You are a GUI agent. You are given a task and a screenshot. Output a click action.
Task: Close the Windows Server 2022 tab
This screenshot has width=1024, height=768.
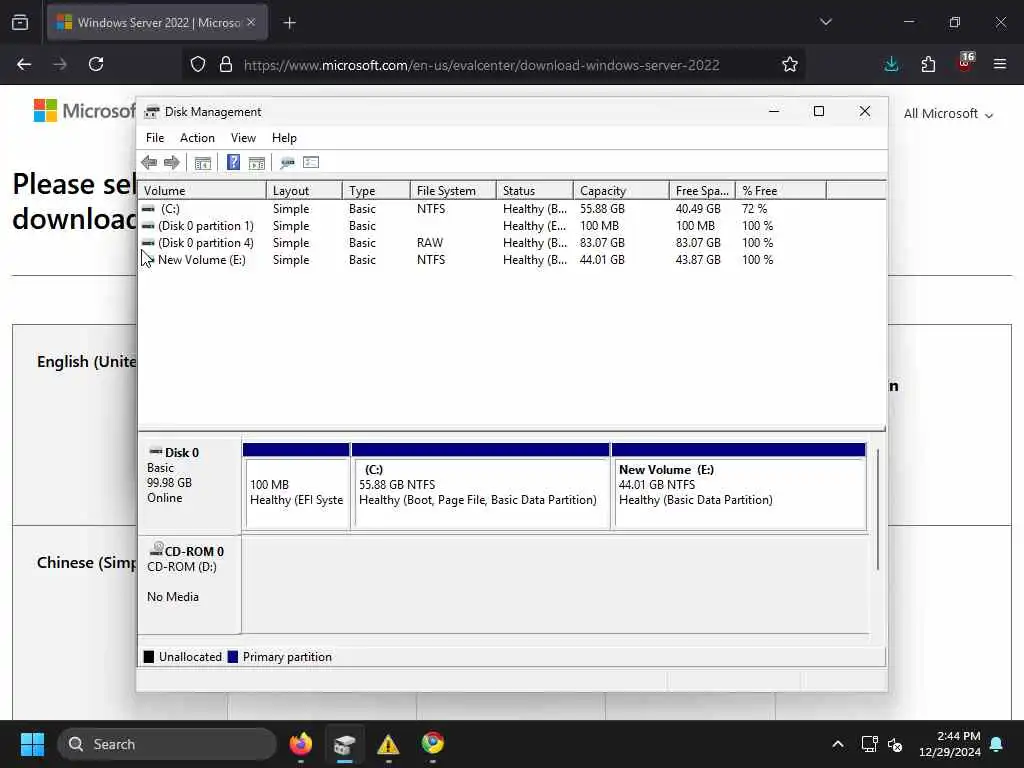(x=251, y=22)
